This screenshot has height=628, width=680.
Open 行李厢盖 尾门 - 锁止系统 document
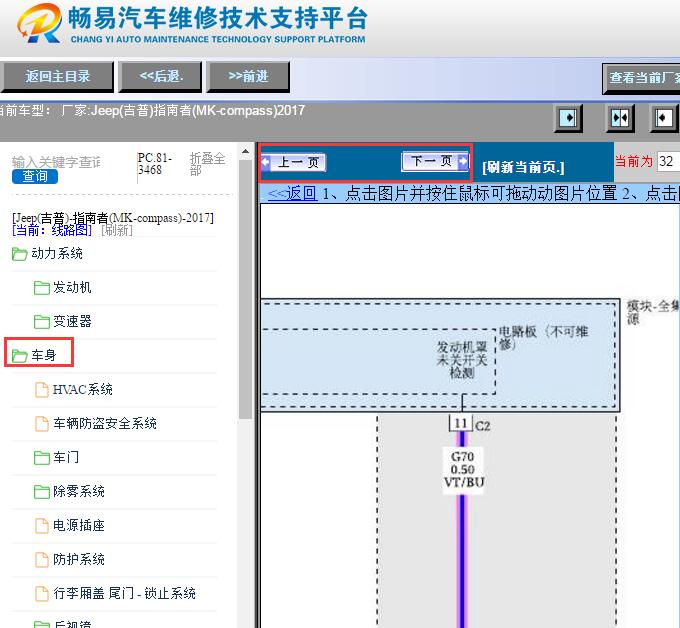(x=124, y=593)
